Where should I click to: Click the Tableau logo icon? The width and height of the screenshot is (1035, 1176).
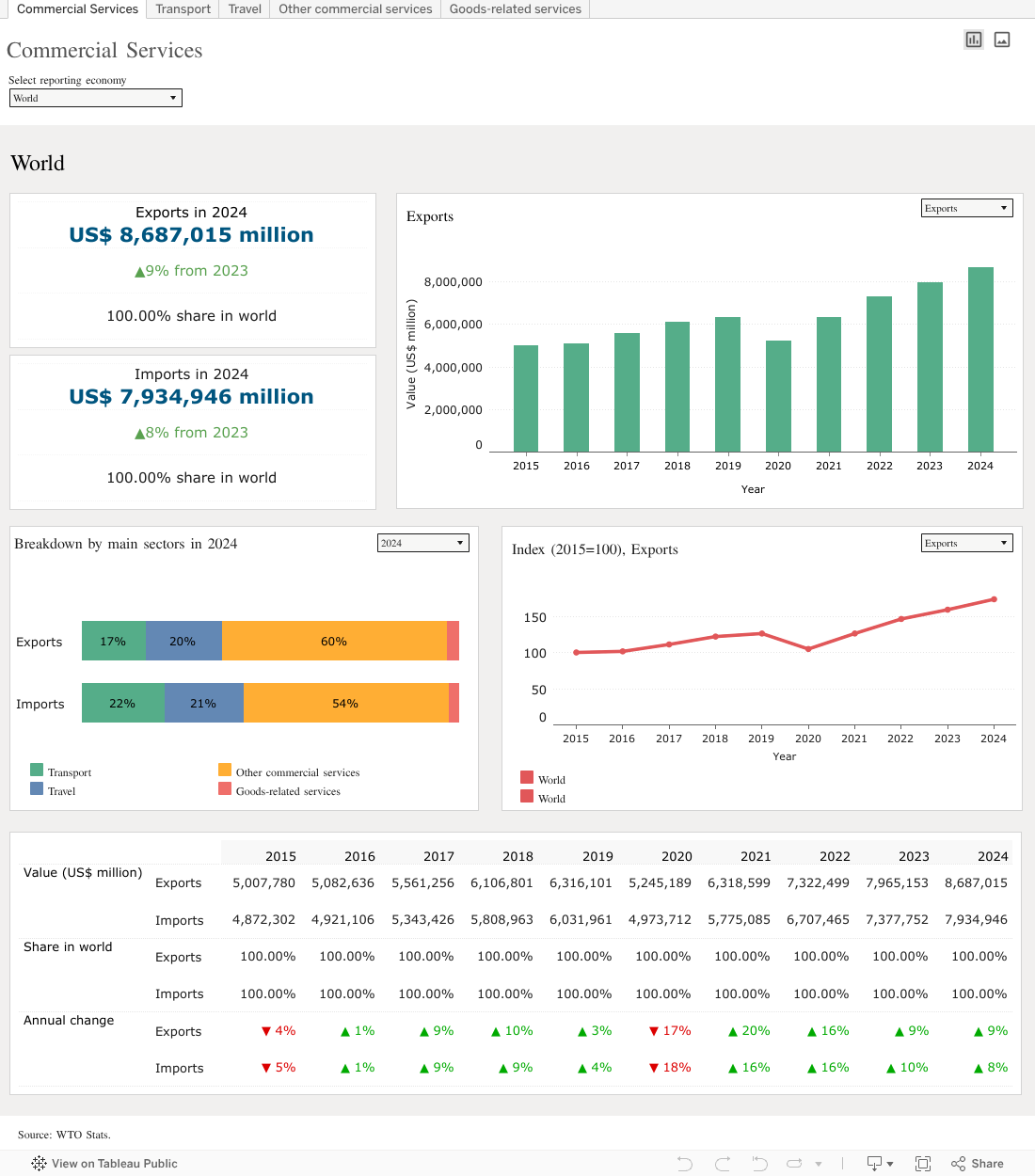click(x=39, y=1164)
